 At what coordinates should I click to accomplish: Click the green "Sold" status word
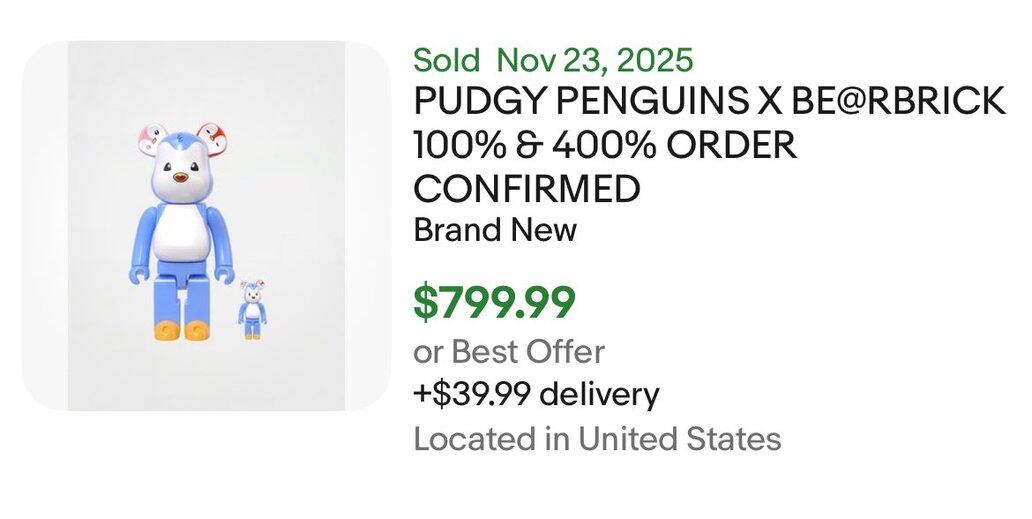point(447,59)
